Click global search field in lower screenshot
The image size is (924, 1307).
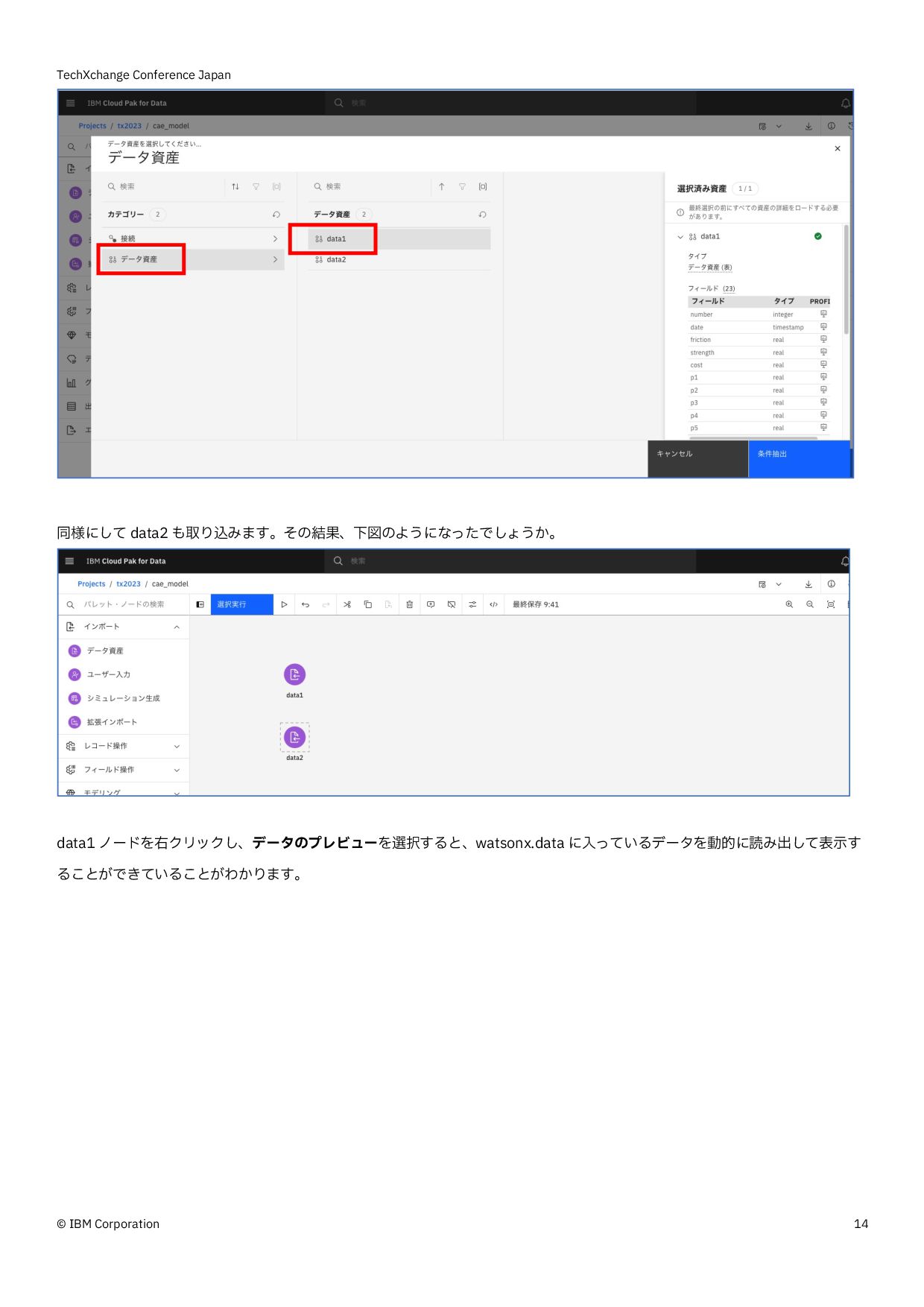pyautogui.click(x=510, y=561)
